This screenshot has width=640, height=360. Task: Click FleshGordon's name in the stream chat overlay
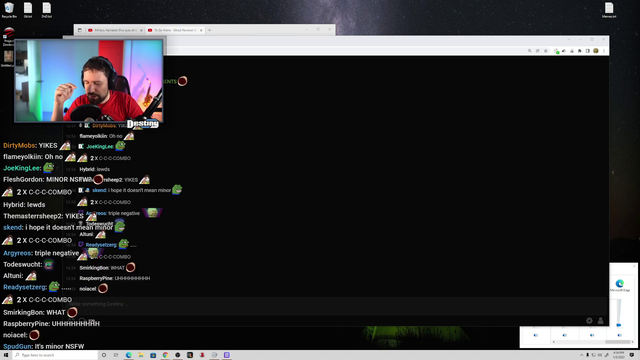coord(23,180)
